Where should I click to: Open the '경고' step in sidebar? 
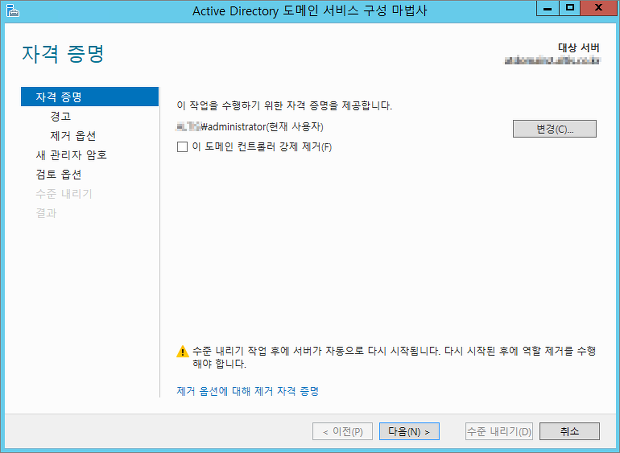(x=60, y=116)
